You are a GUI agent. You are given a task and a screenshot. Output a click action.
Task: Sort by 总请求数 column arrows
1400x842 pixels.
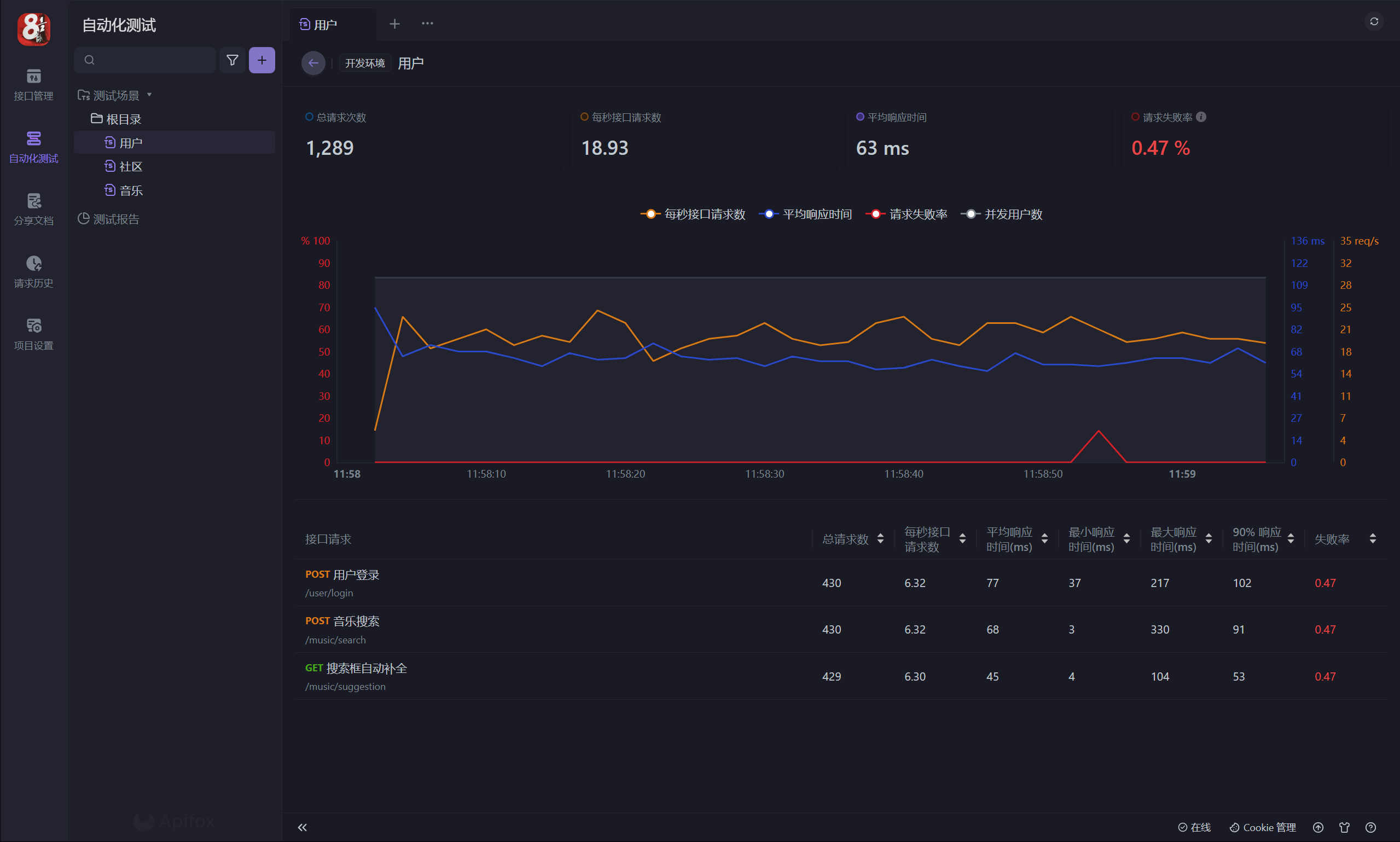click(x=880, y=538)
